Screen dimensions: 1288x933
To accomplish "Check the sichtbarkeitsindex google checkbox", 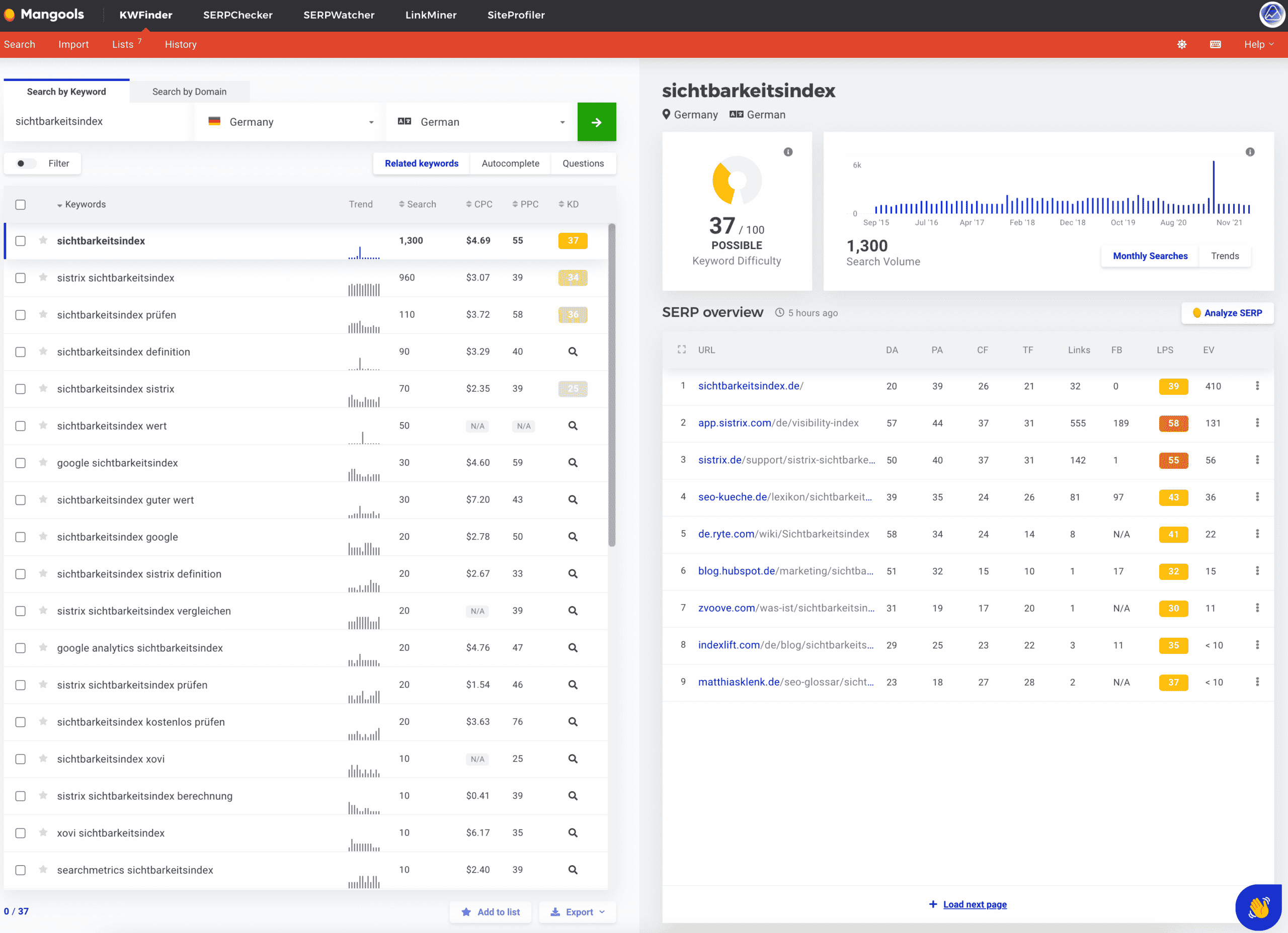I will pos(21,537).
